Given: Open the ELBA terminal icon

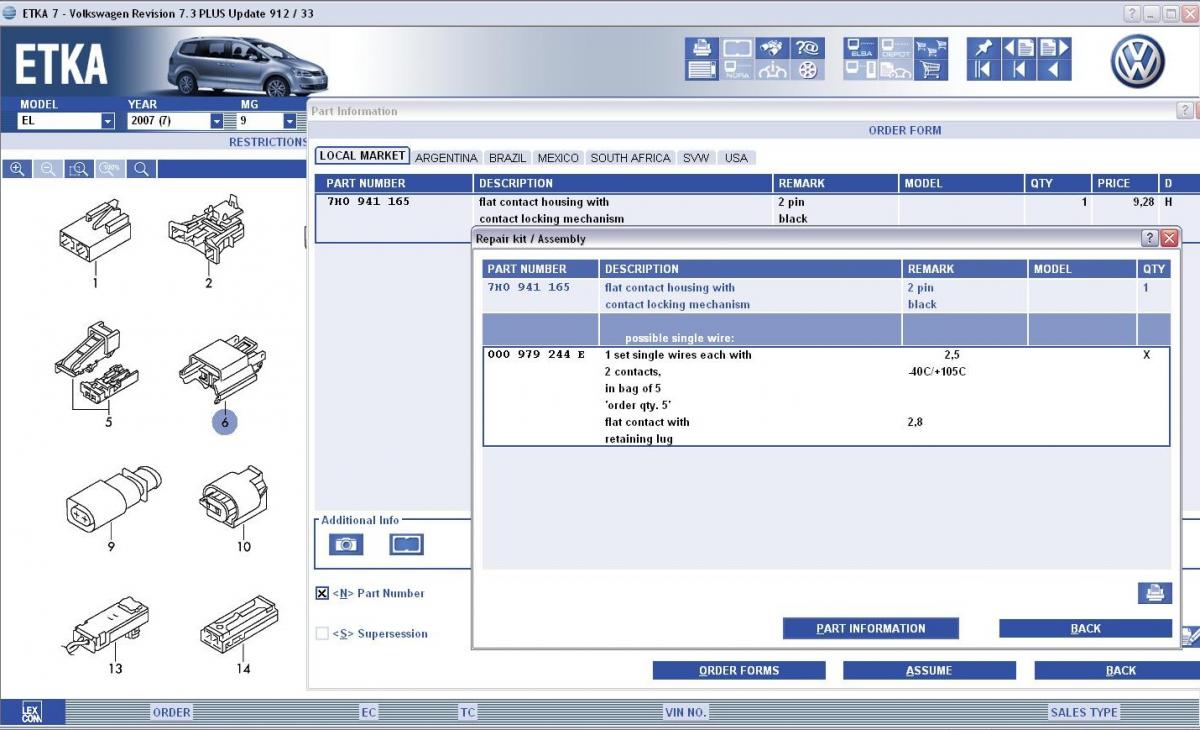Looking at the screenshot, I should [x=861, y=48].
